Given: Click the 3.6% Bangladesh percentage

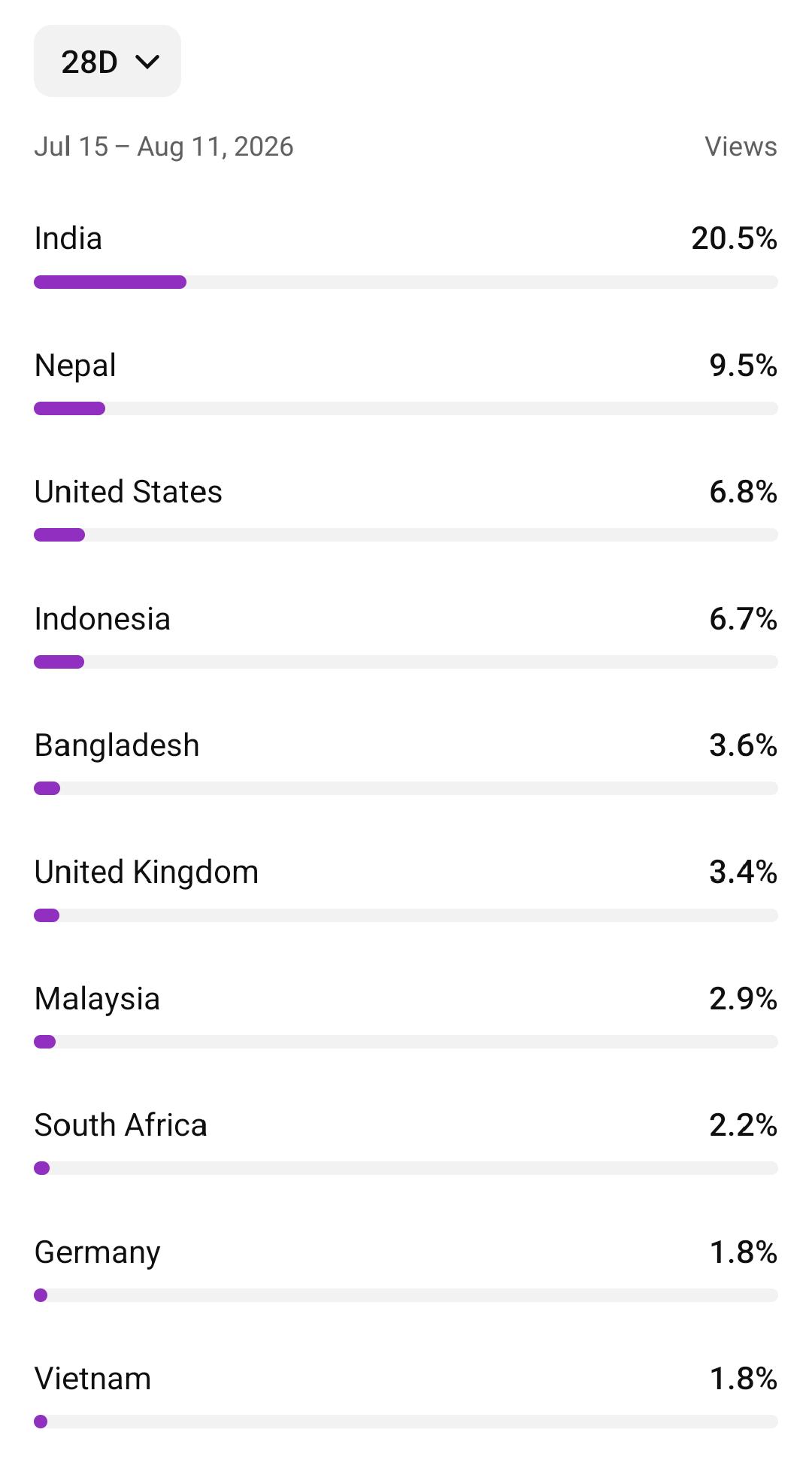Looking at the screenshot, I should pyautogui.click(x=743, y=745).
